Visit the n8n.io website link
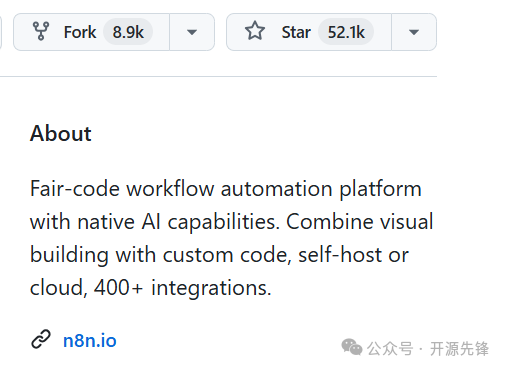 coord(90,341)
